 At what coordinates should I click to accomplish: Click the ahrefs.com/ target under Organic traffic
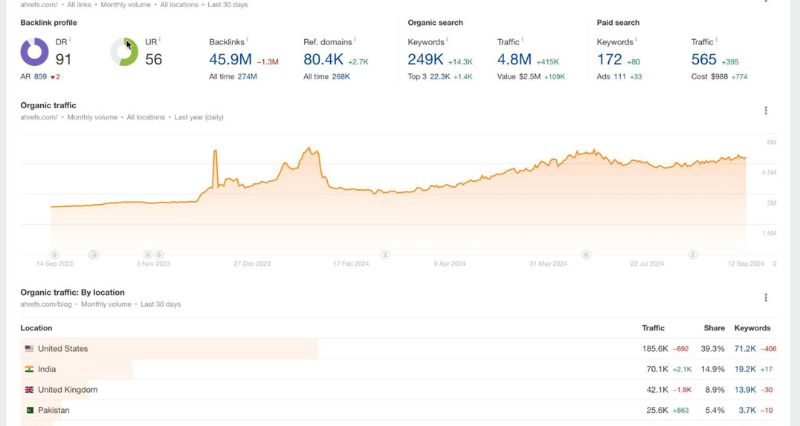tap(39, 117)
